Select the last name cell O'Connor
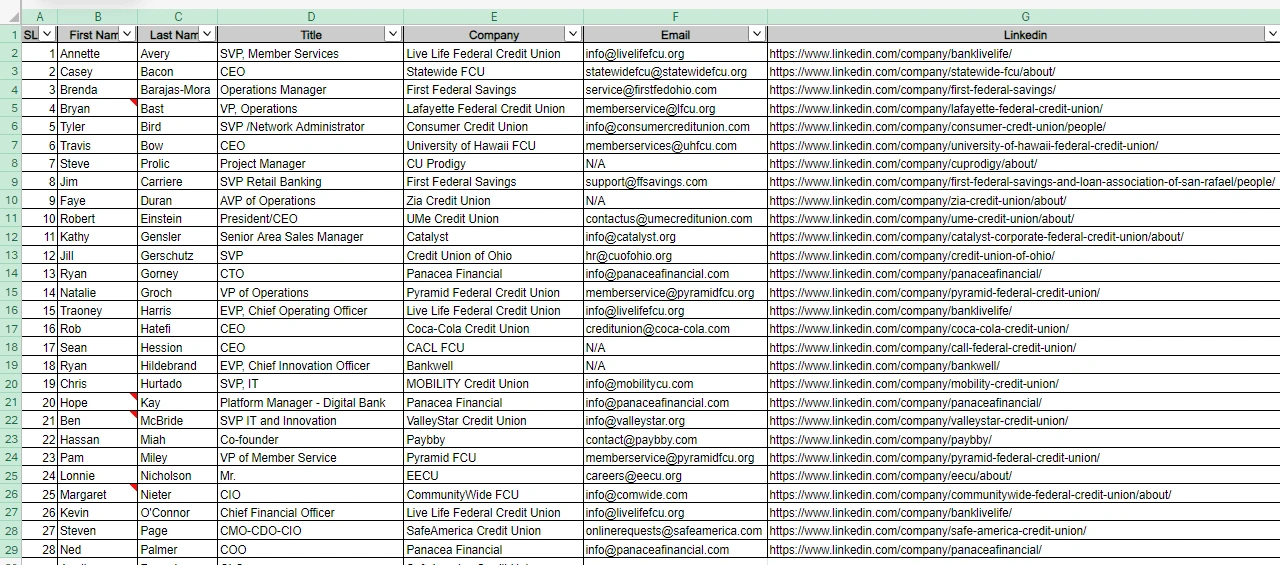 coord(177,512)
